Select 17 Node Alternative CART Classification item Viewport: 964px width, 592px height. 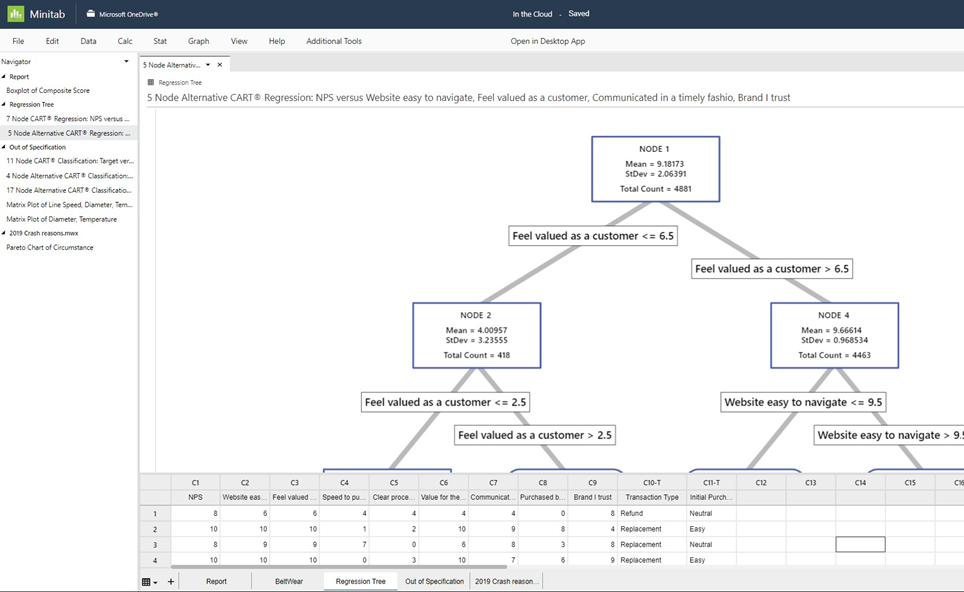point(69,190)
